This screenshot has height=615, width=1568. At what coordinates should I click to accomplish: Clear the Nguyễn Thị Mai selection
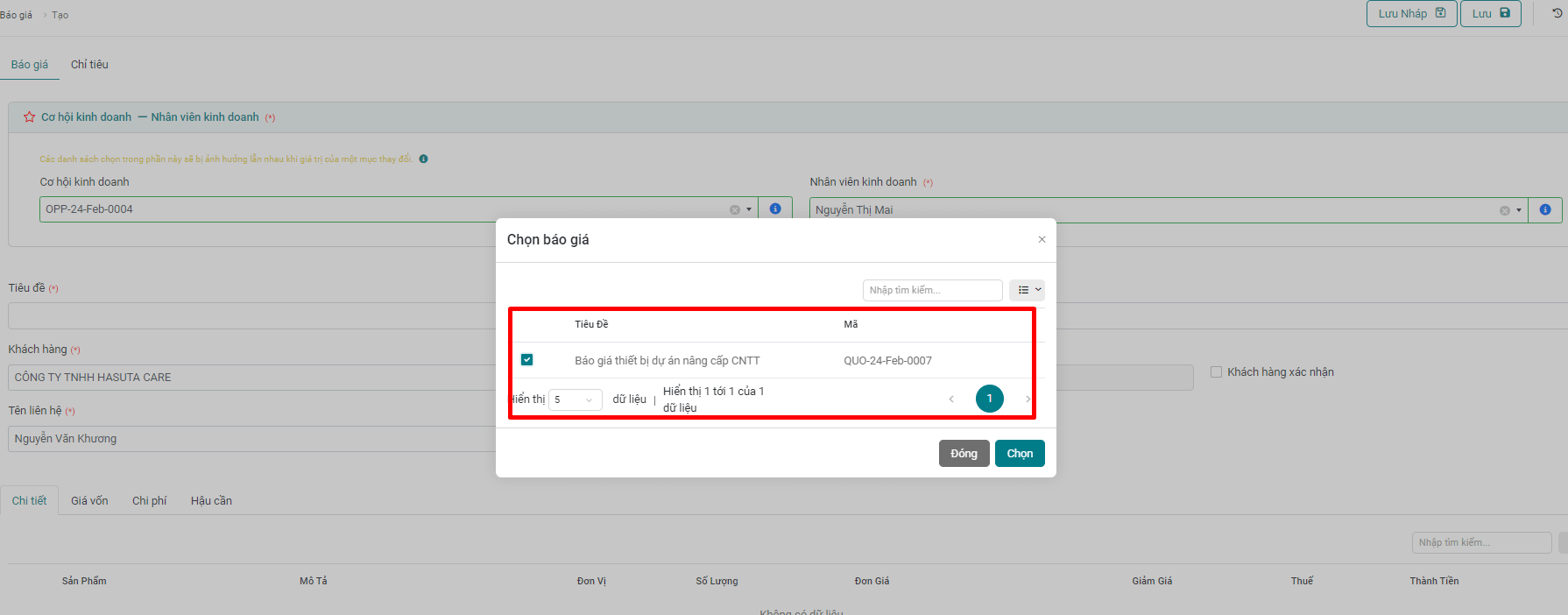coord(1504,210)
